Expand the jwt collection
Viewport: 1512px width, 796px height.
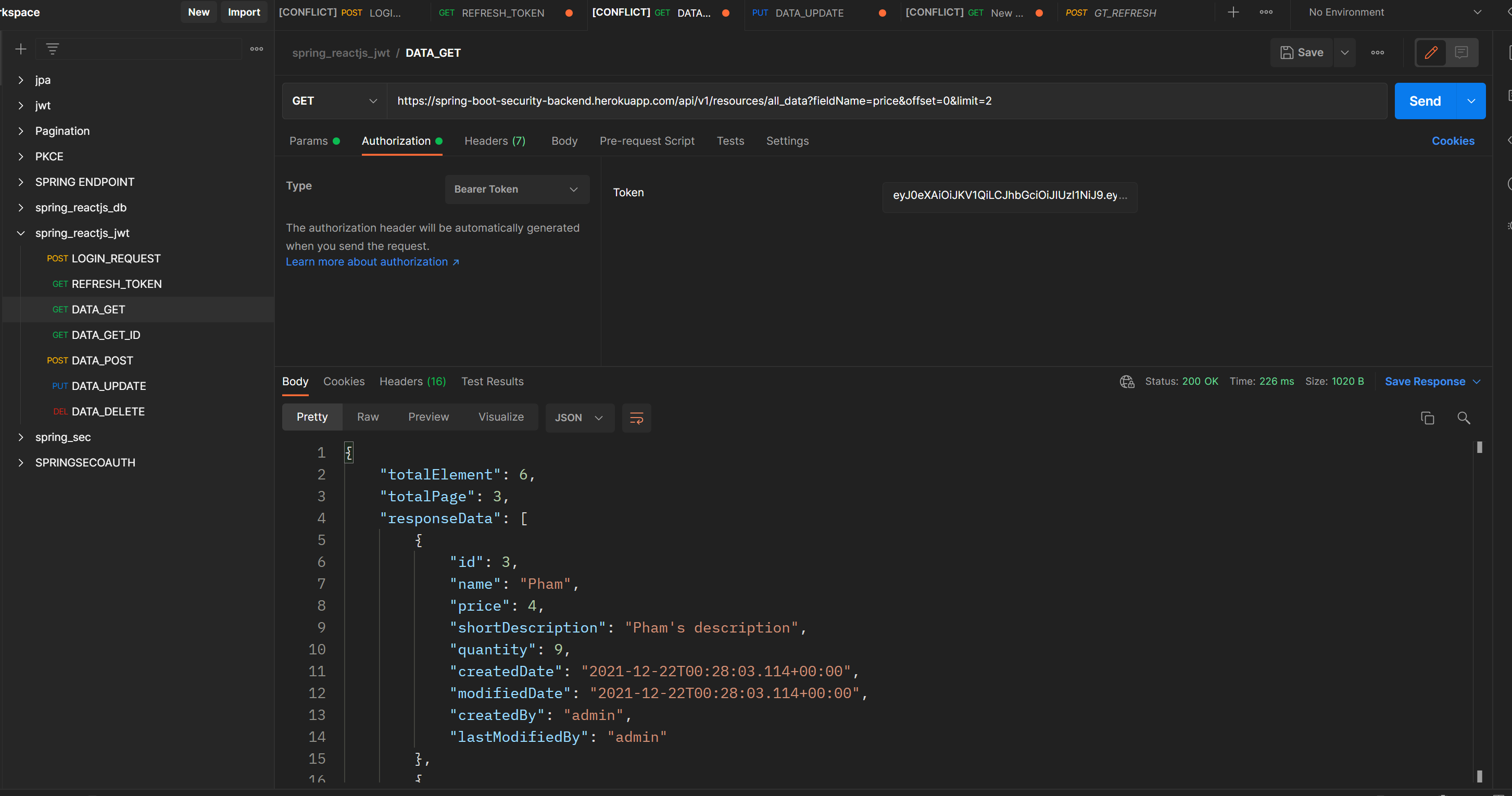click(x=20, y=106)
